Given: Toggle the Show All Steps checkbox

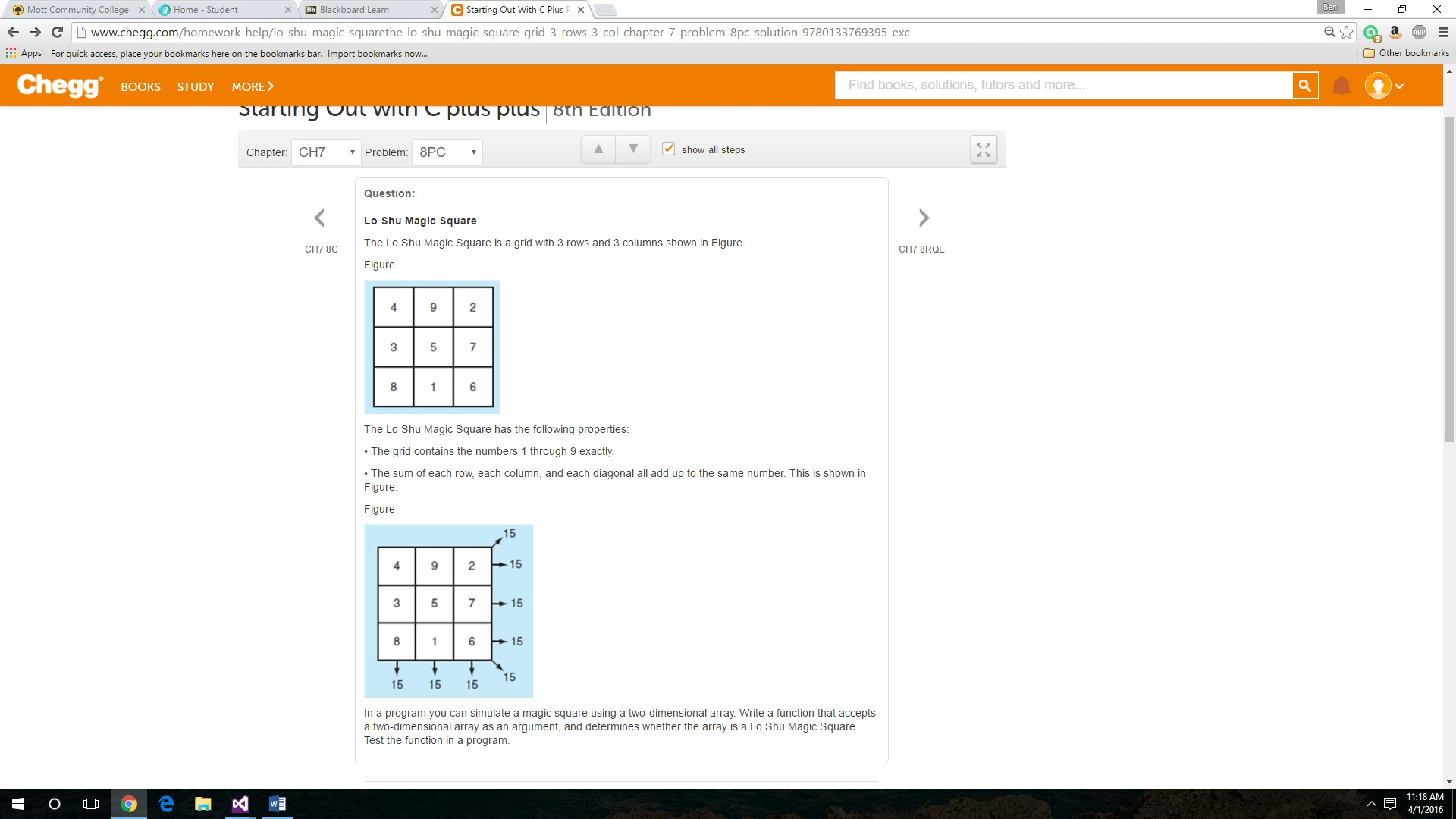Looking at the screenshot, I should (669, 149).
